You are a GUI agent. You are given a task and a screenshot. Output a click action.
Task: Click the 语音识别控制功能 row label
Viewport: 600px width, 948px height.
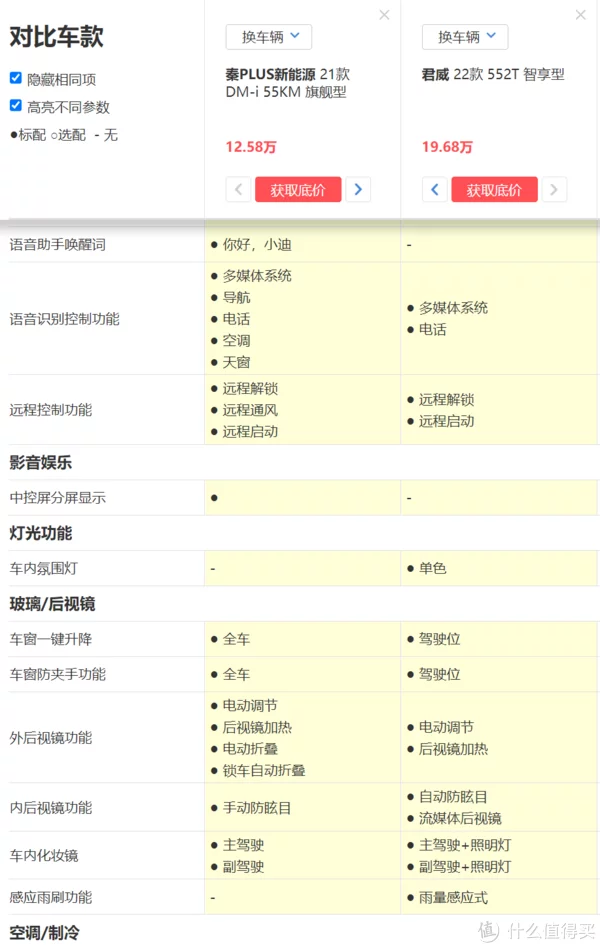click(64, 319)
